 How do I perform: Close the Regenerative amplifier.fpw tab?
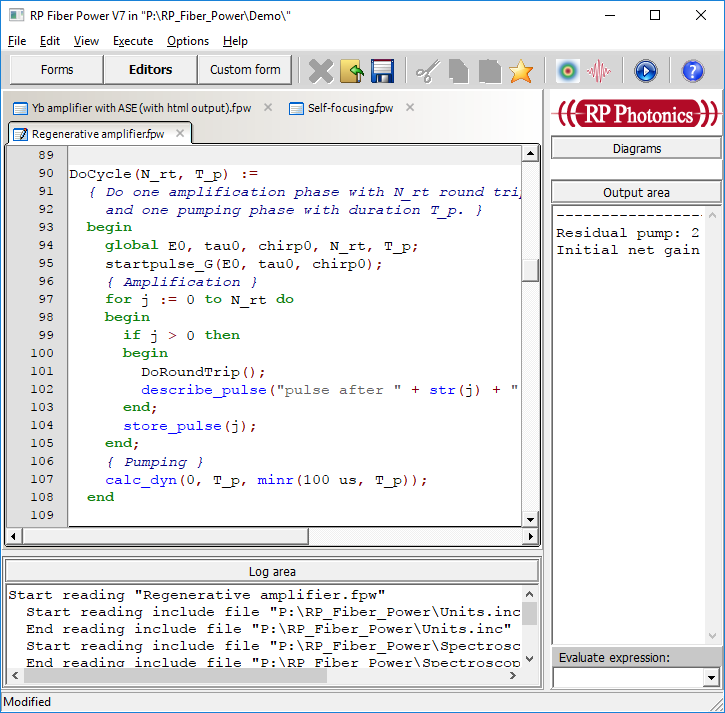pos(180,134)
